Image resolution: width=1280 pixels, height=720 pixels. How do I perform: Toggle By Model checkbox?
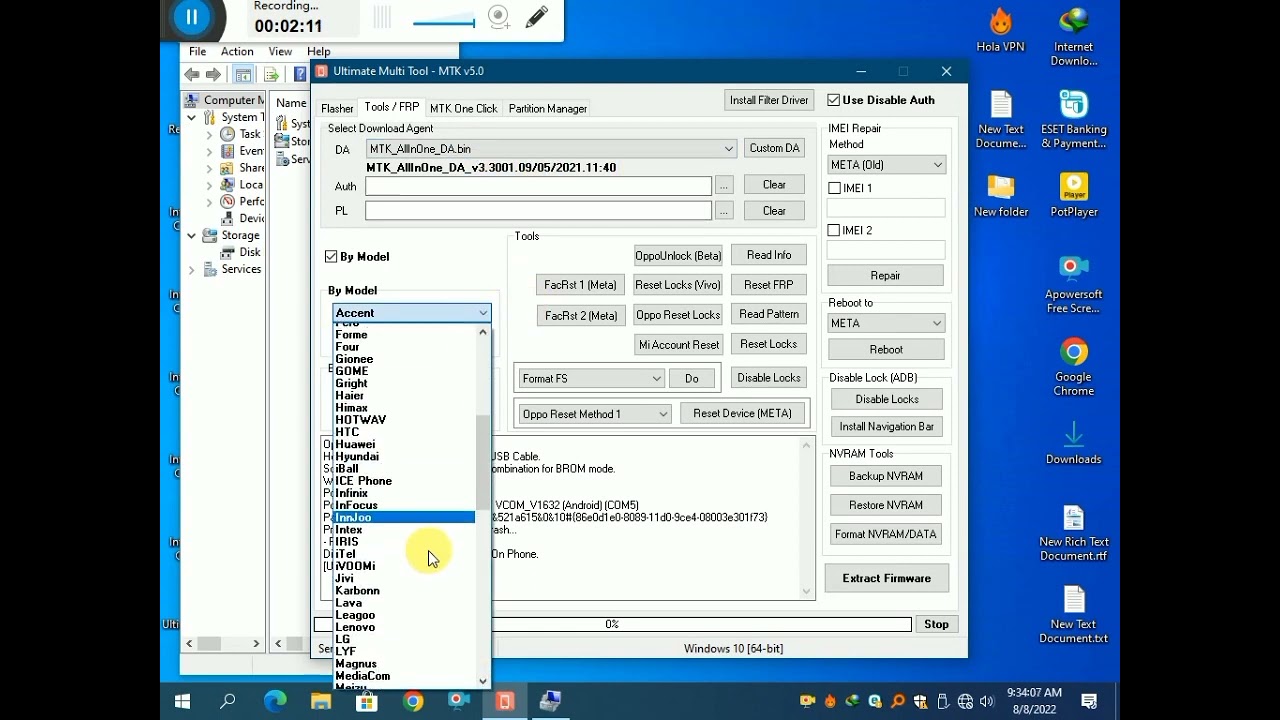pos(331,257)
